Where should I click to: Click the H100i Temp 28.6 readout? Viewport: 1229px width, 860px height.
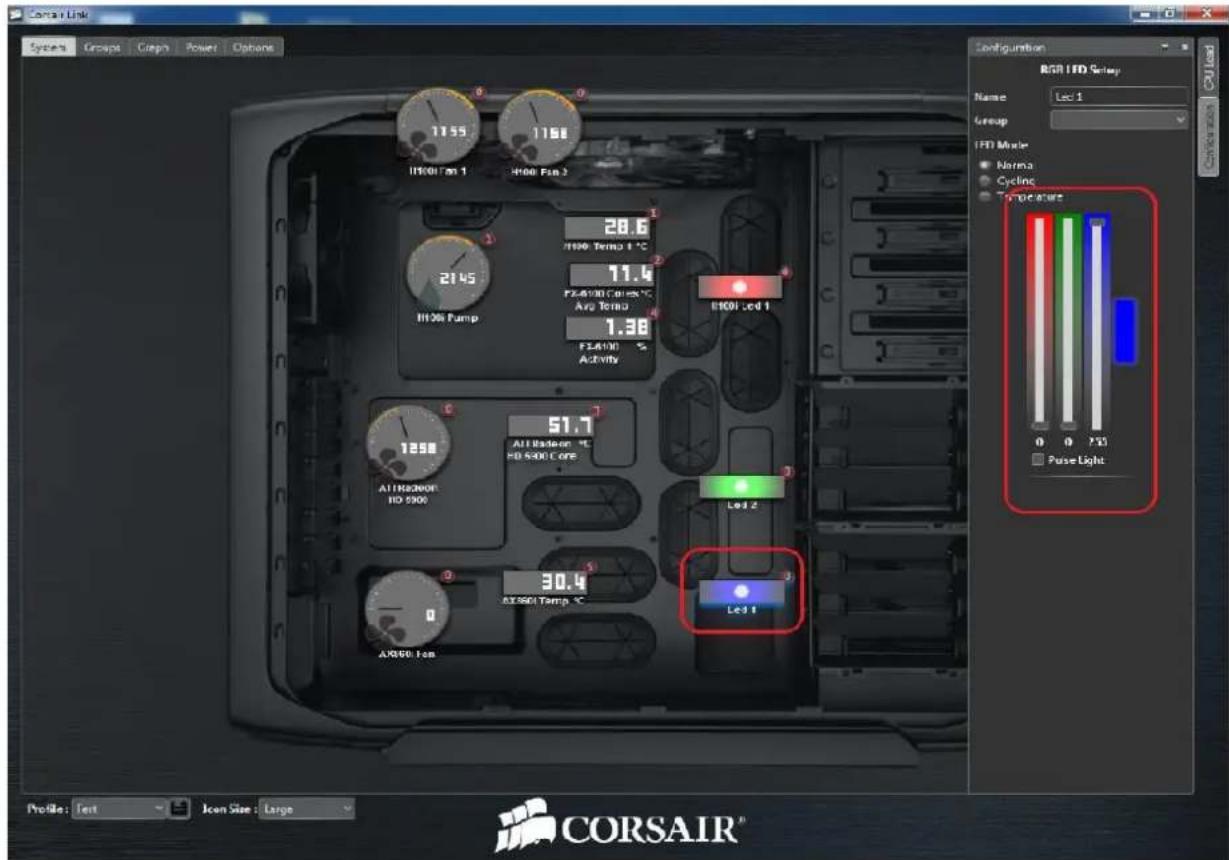[x=609, y=227]
